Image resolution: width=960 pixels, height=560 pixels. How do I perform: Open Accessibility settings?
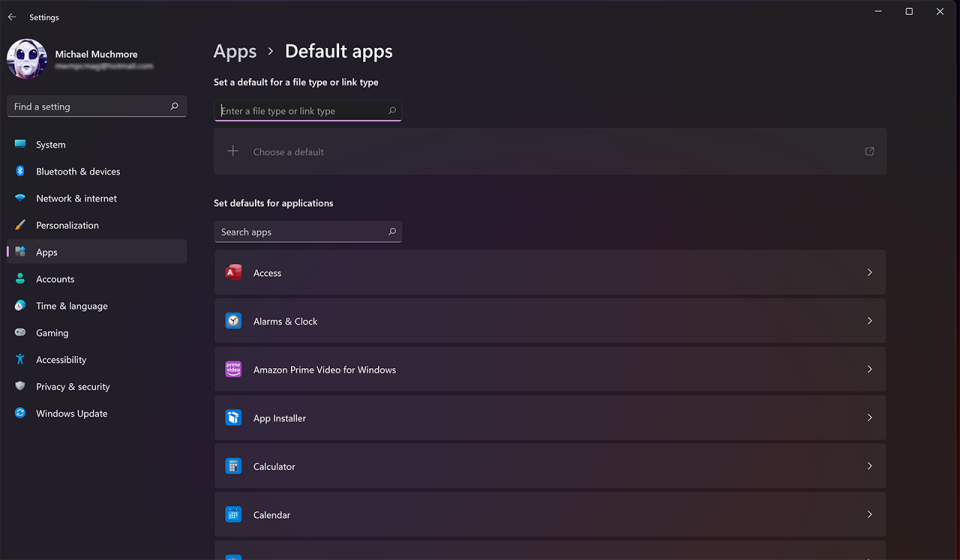pyautogui.click(x=97, y=360)
